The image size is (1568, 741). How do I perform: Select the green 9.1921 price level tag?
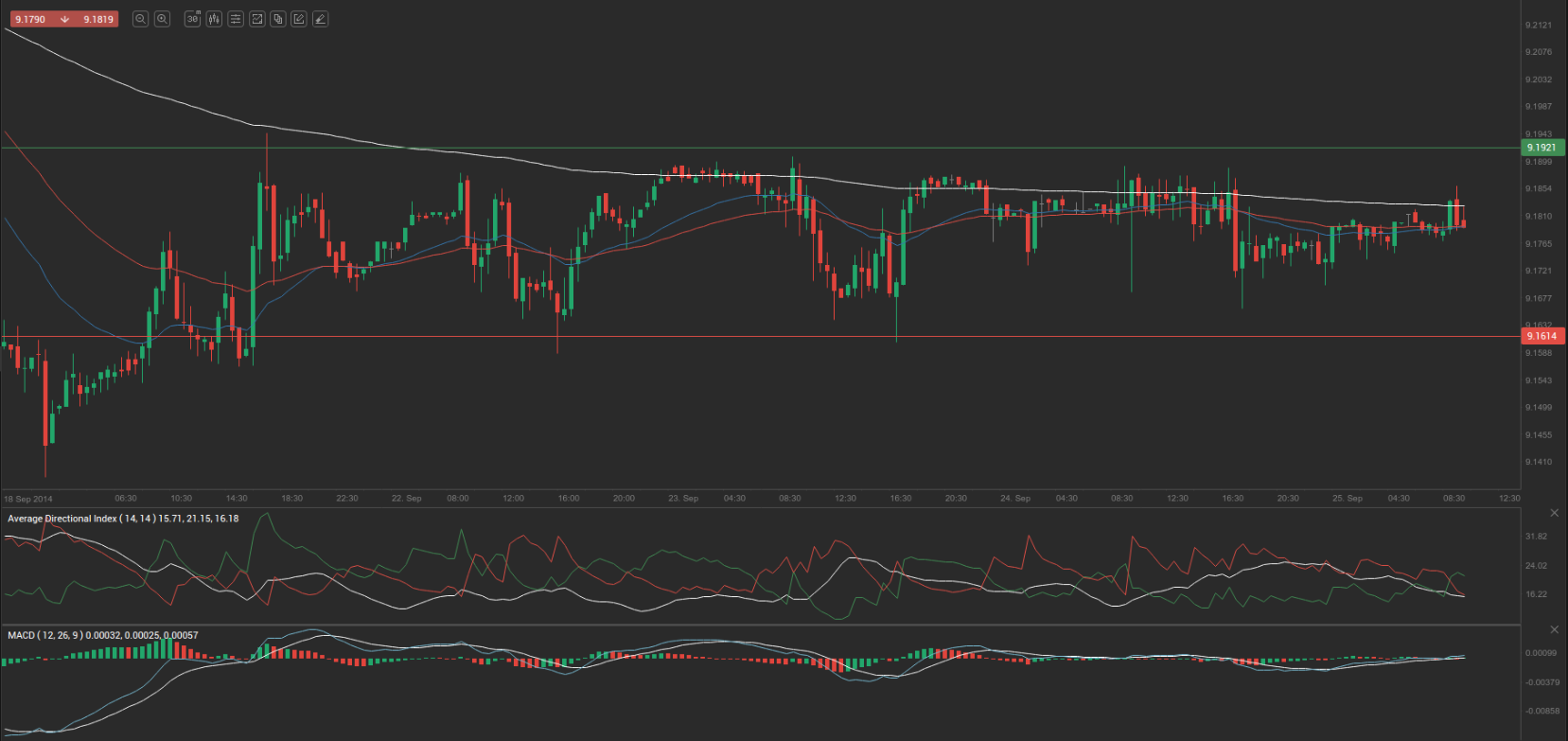[1542, 148]
